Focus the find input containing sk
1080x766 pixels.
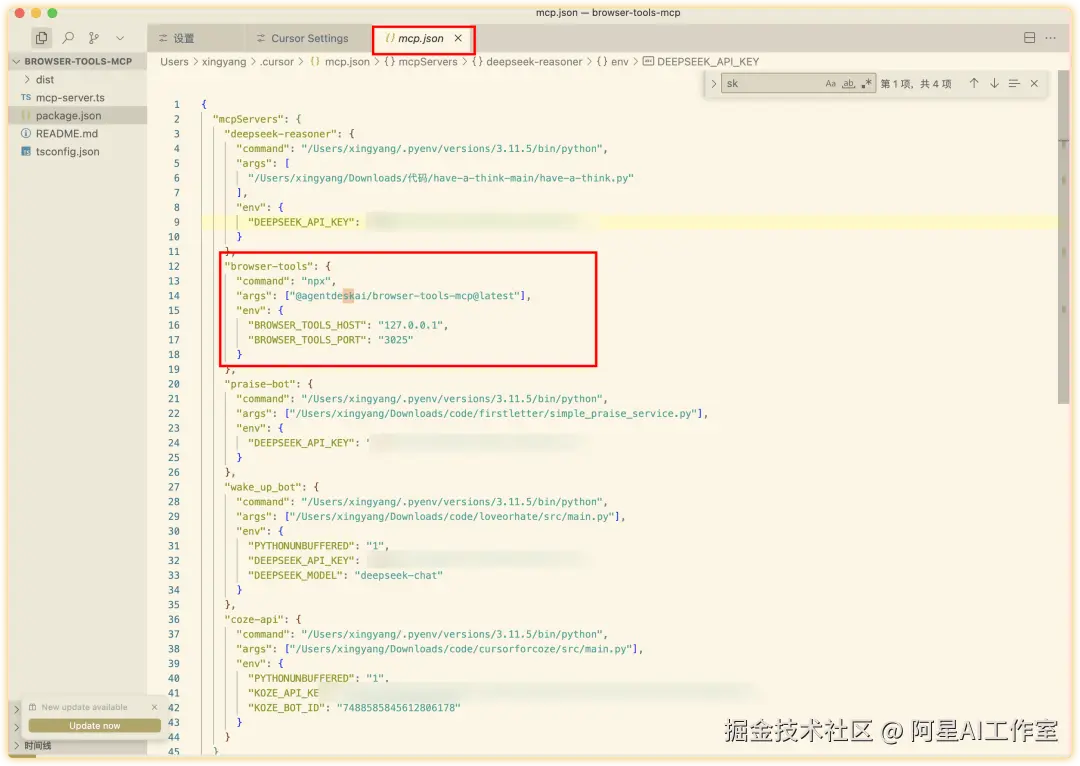pos(771,83)
